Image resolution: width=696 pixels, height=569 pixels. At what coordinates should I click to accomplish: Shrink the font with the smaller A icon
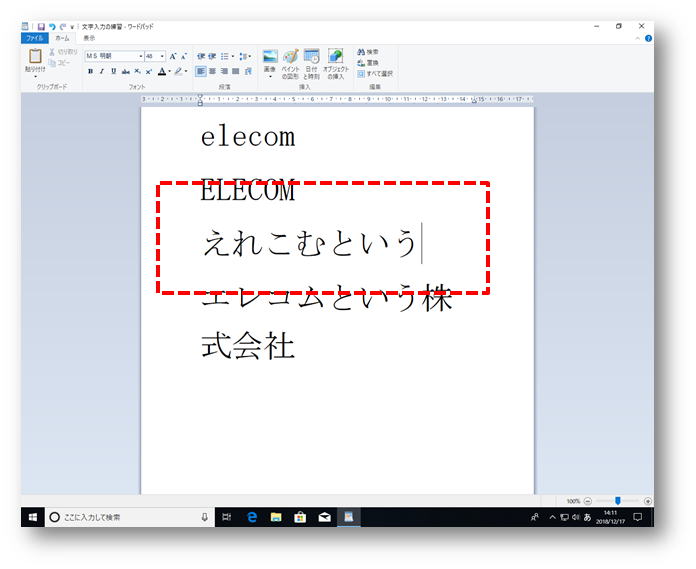click(184, 56)
